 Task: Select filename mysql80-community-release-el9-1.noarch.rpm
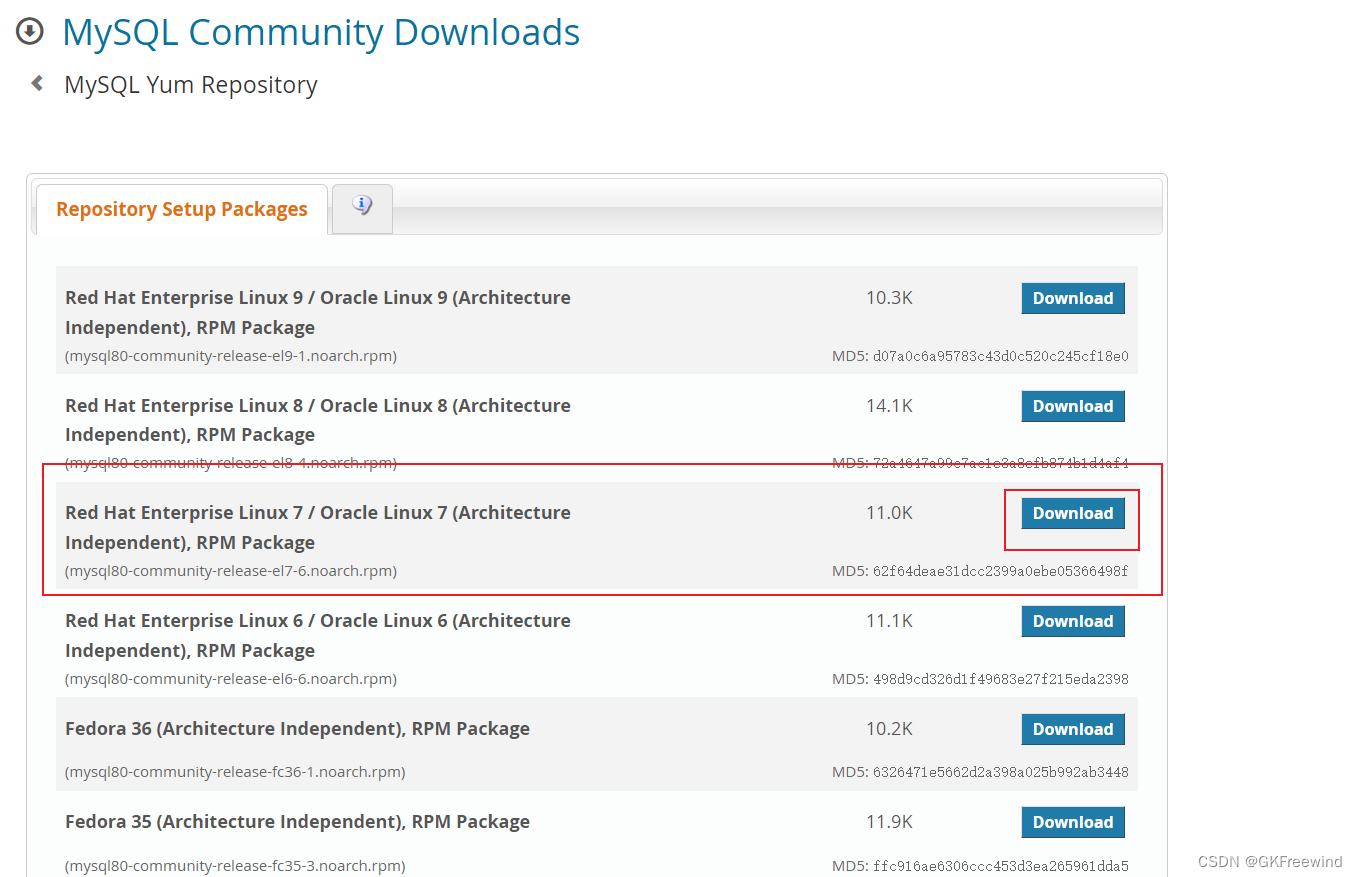[231, 356]
